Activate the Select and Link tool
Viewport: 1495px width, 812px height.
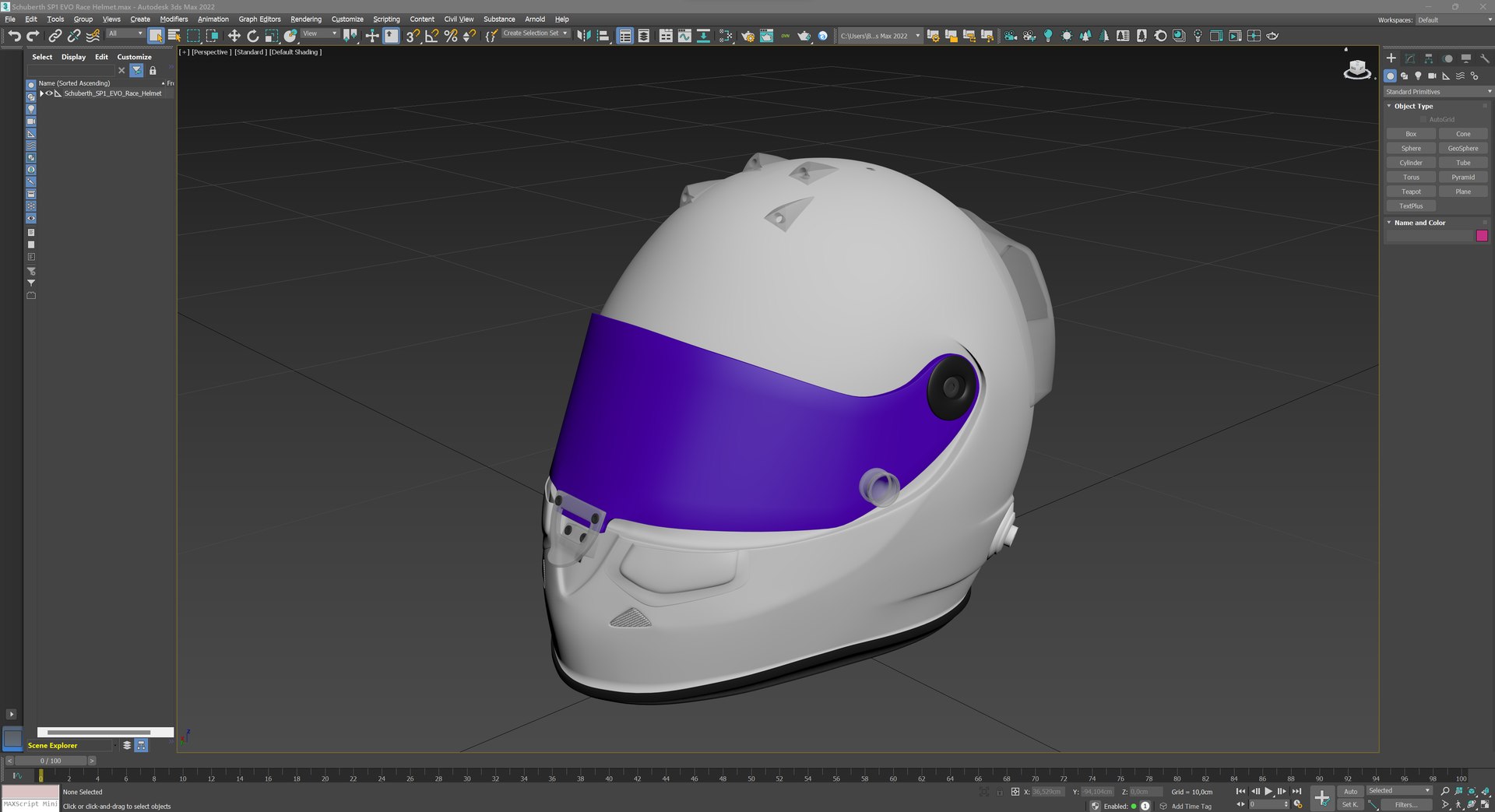(x=55, y=36)
